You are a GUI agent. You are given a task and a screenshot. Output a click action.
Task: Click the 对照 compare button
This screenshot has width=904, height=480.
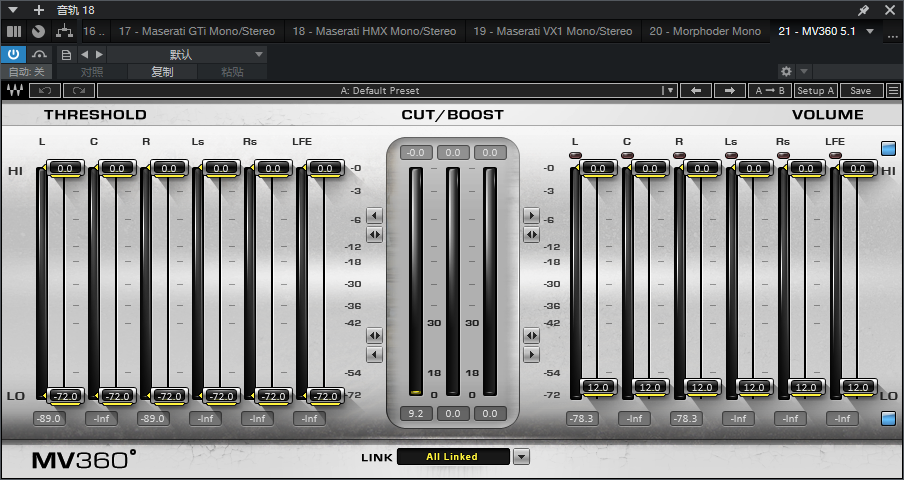coord(92,72)
